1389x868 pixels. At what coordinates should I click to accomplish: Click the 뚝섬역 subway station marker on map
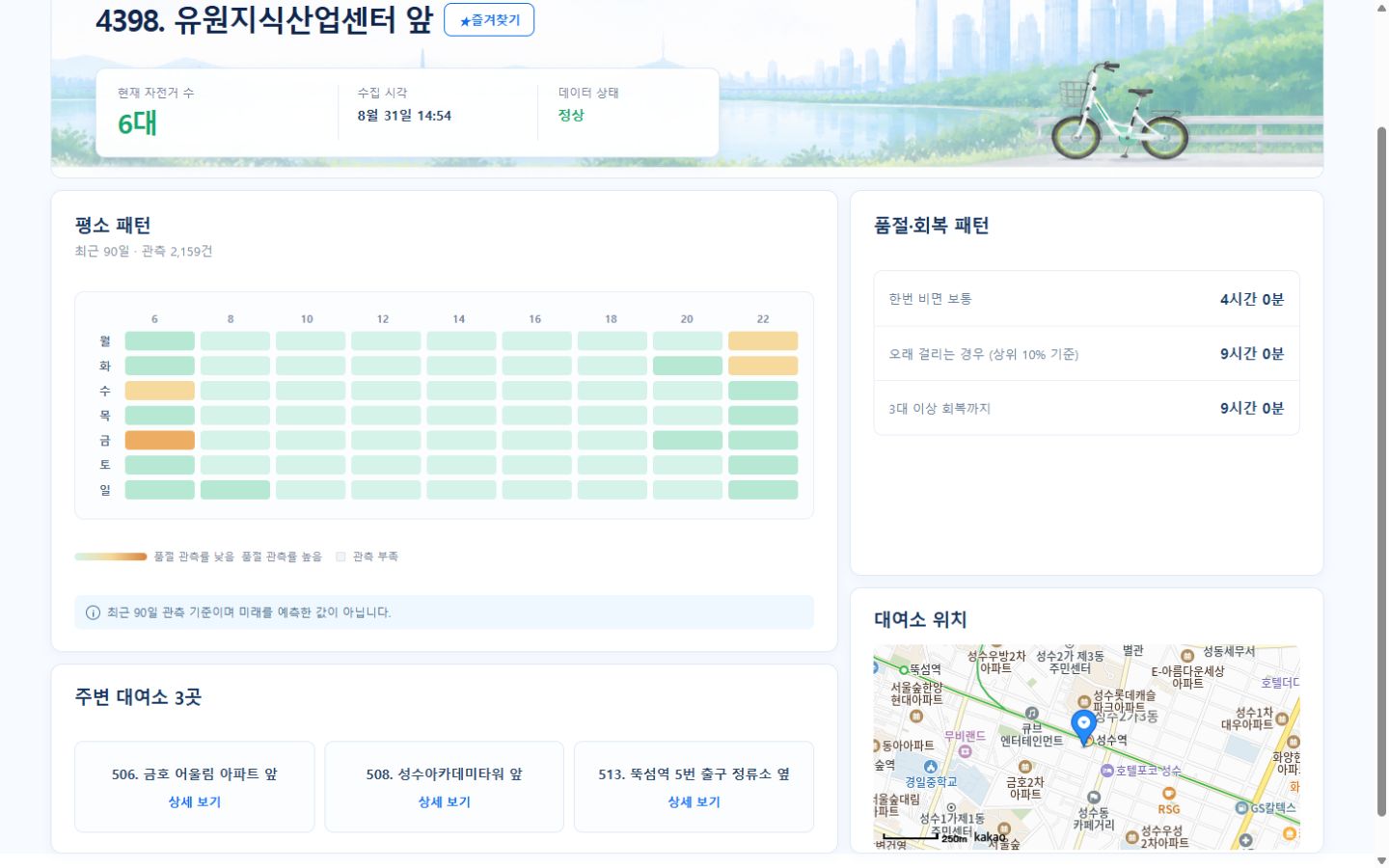(904, 669)
